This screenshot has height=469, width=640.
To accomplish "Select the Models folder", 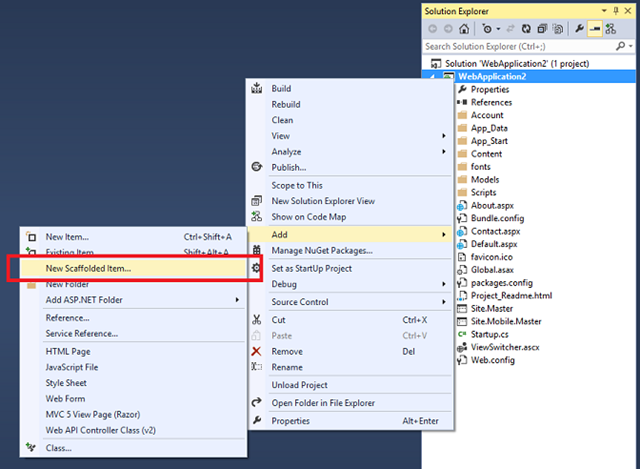I will [485, 180].
